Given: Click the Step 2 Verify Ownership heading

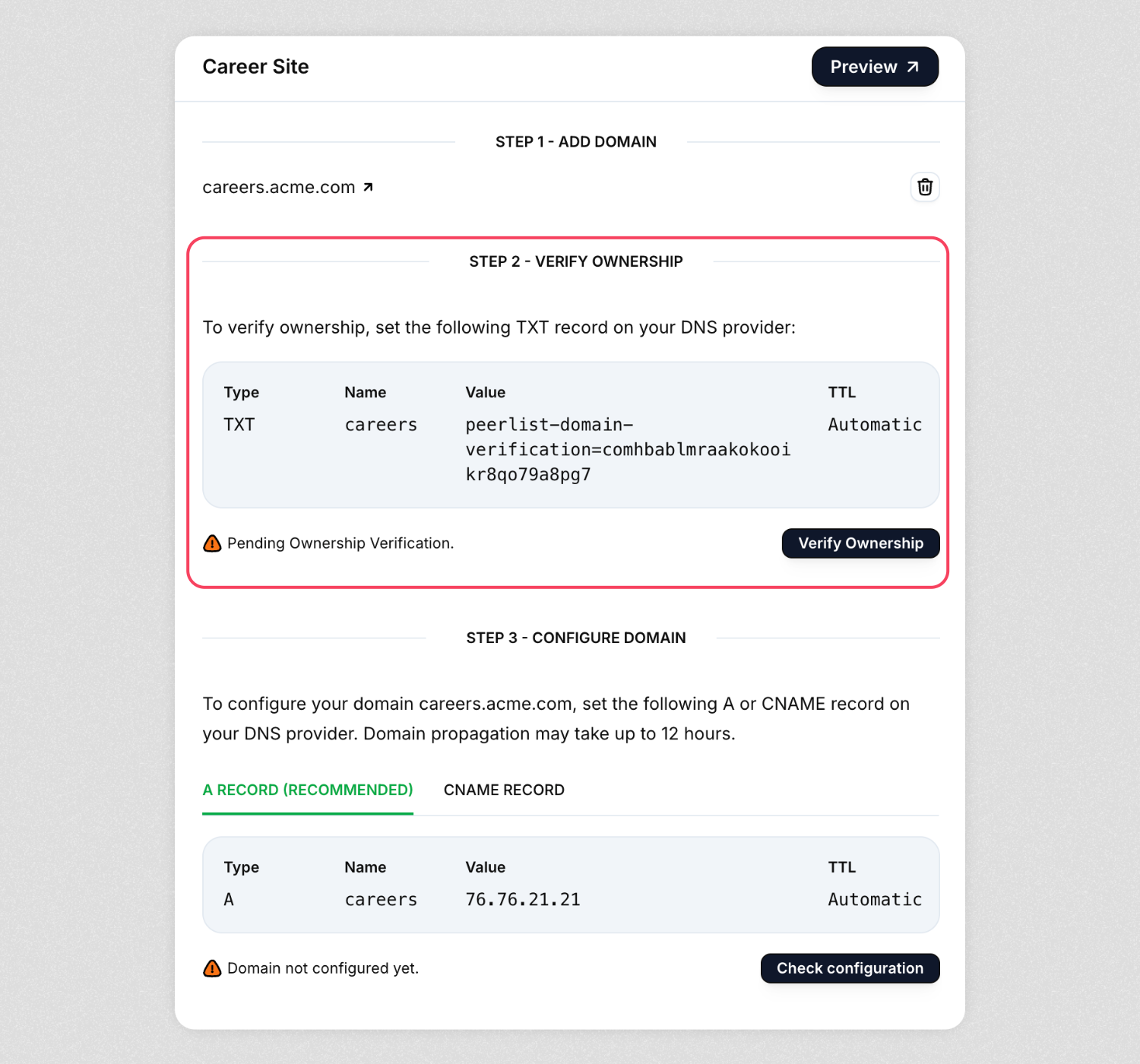Looking at the screenshot, I should point(575,261).
